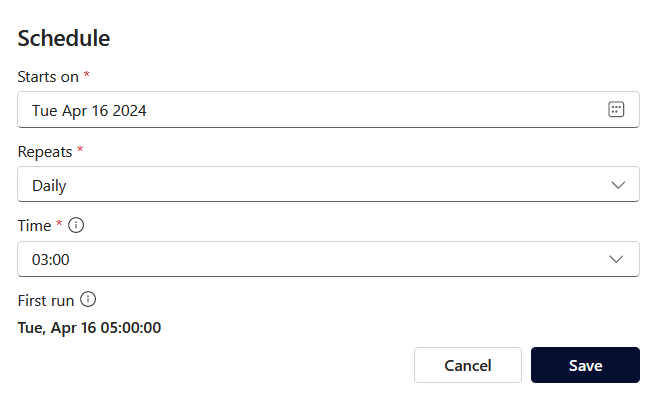Image resolution: width=660 pixels, height=400 pixels.
Task: Click the Starts on label
Action: [x=48, y=76]
